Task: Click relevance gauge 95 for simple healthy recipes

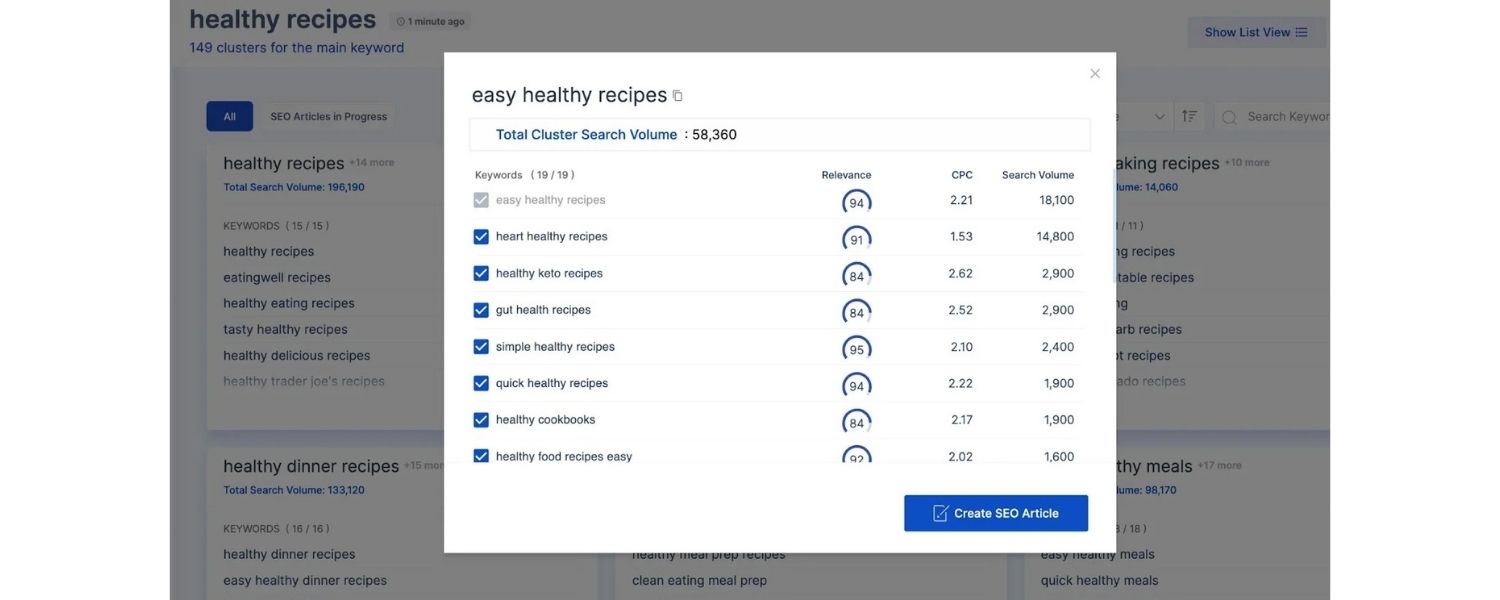Action: [x=856, y=350]
